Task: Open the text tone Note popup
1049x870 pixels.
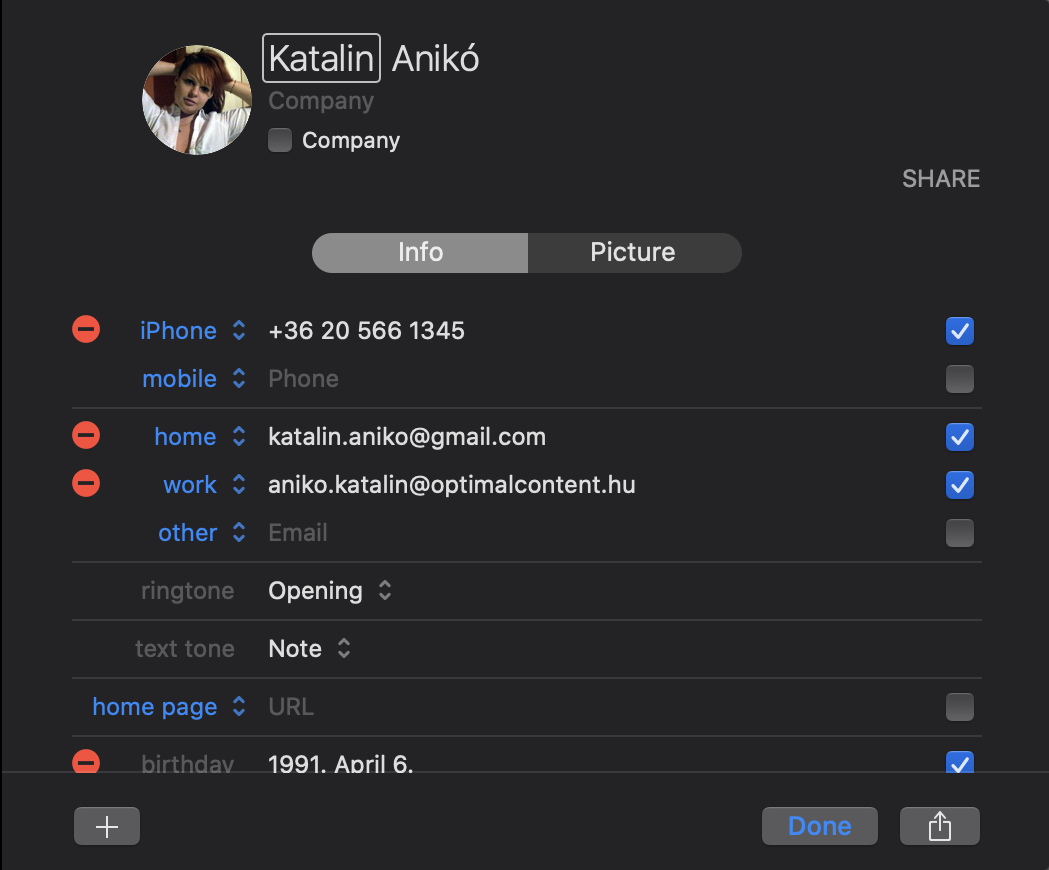Action: 310,649
